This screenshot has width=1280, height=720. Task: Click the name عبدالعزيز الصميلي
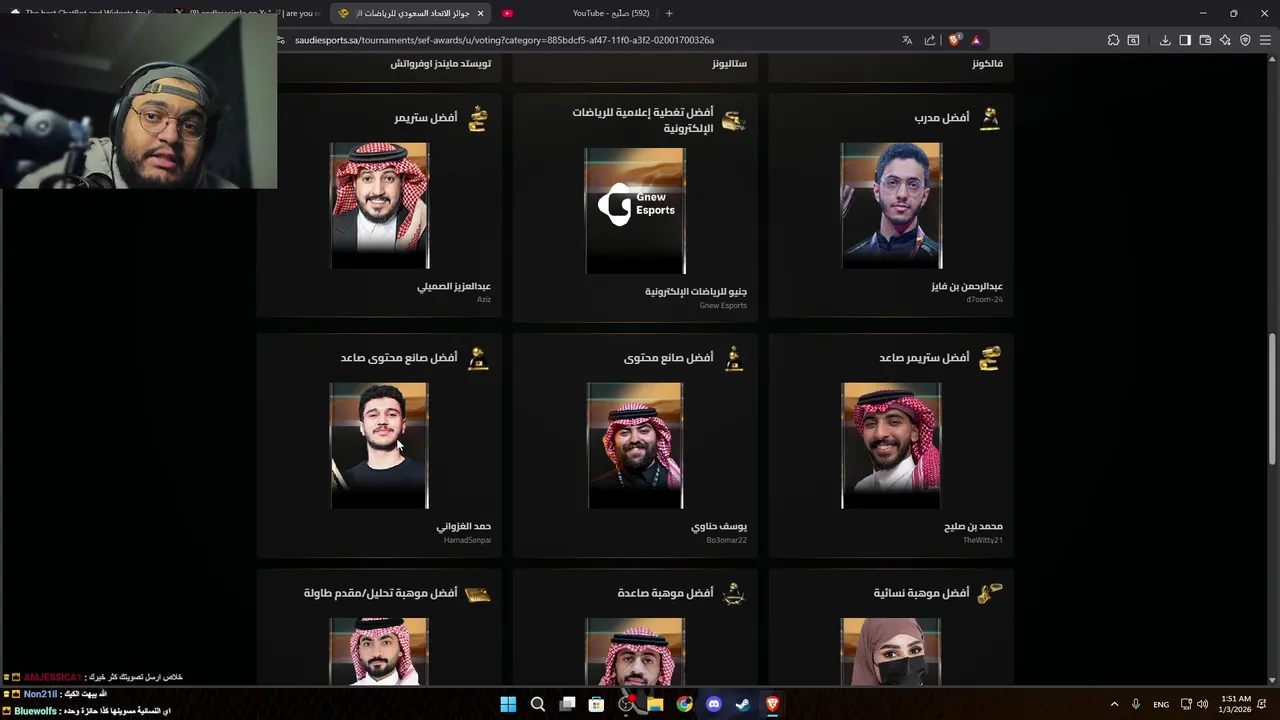pyautogui.click(x=454, y=286)
